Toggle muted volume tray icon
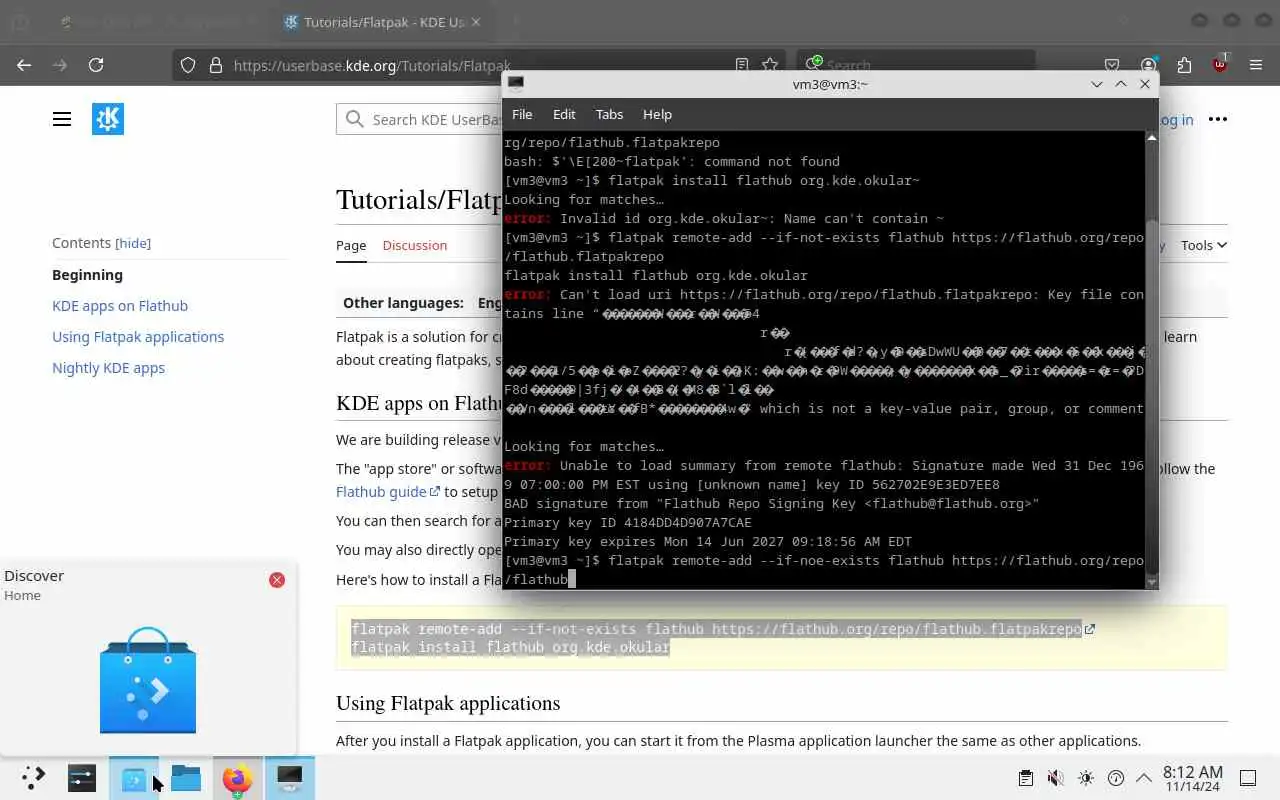Viewport: 1280px width, 800px height. tap(1055, 778)
